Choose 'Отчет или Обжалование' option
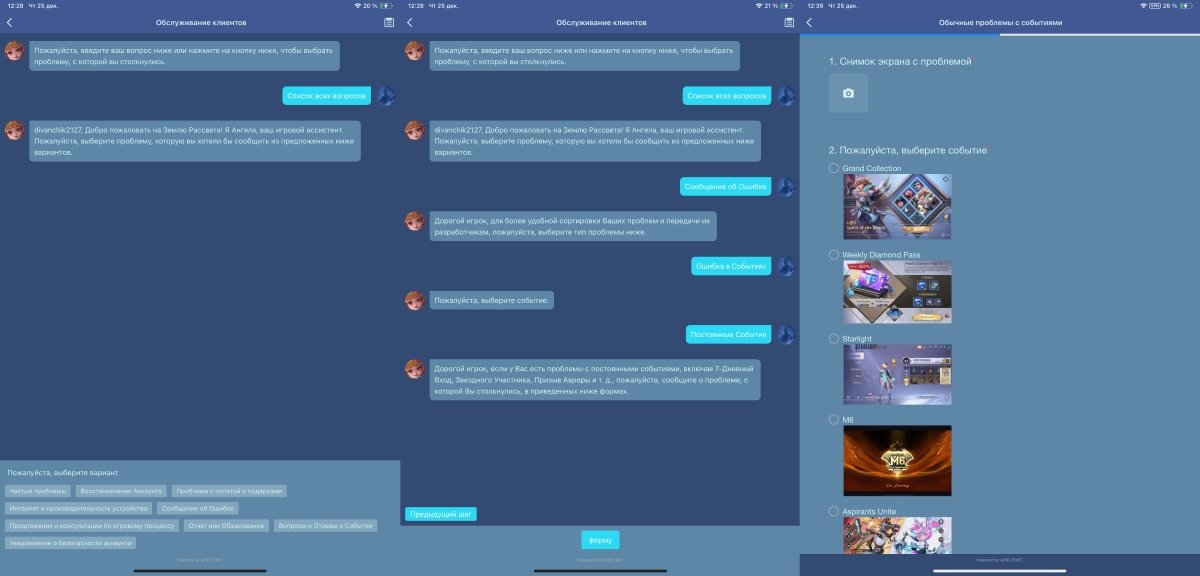 point(227,525)
